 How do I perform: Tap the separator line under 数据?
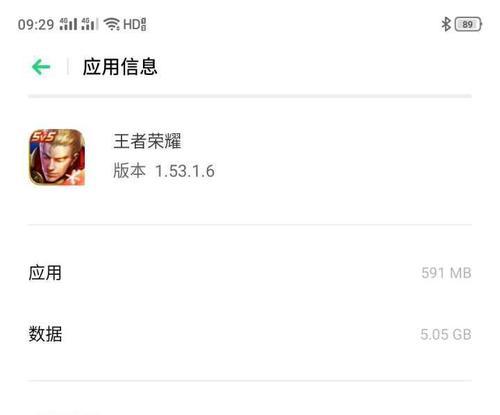click(x=250, y=380)
